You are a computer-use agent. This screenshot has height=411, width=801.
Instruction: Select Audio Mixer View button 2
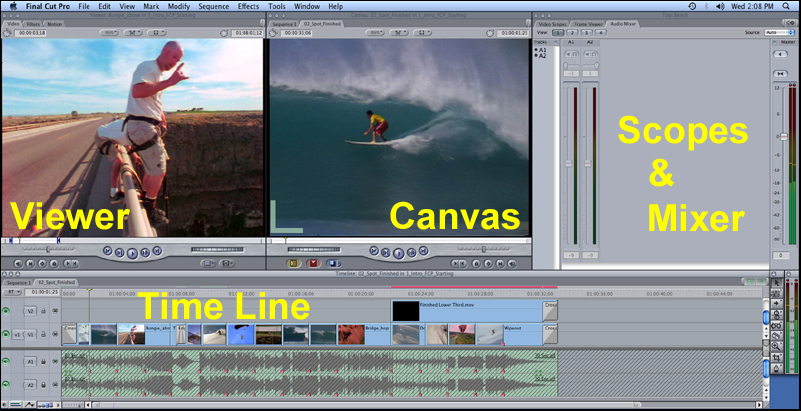pyautogui.click(x=573, y=33)
